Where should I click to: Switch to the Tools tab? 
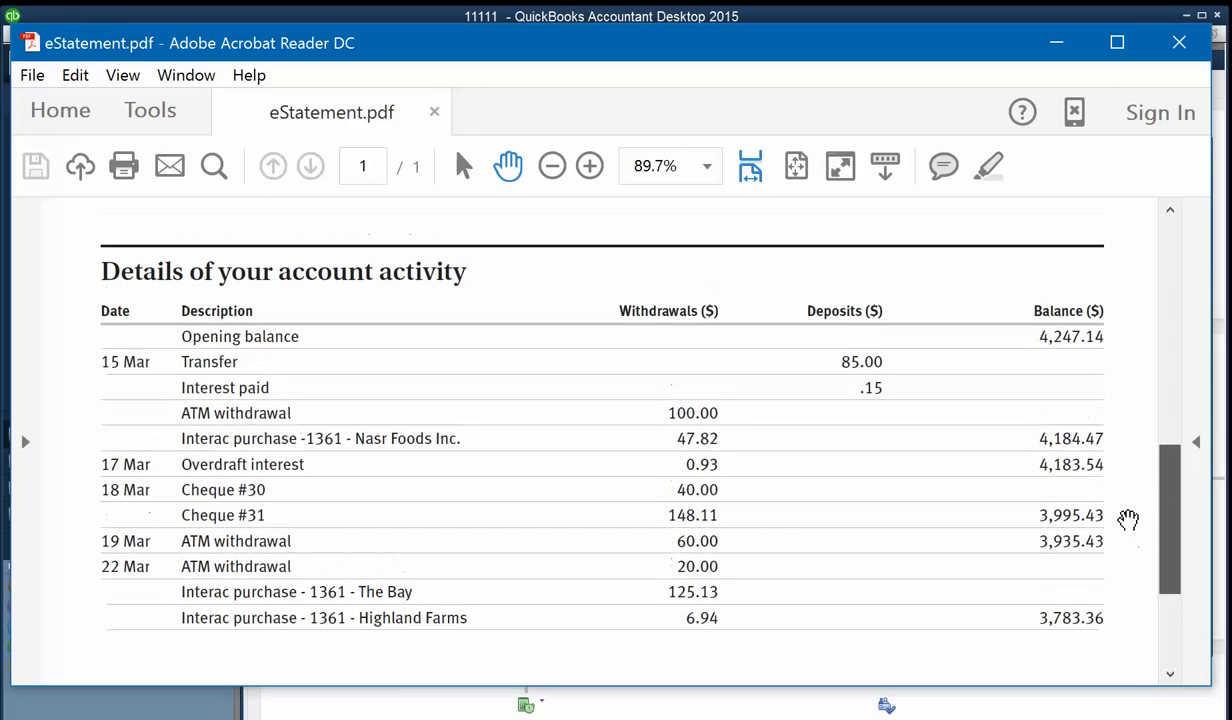coord(150,111)
